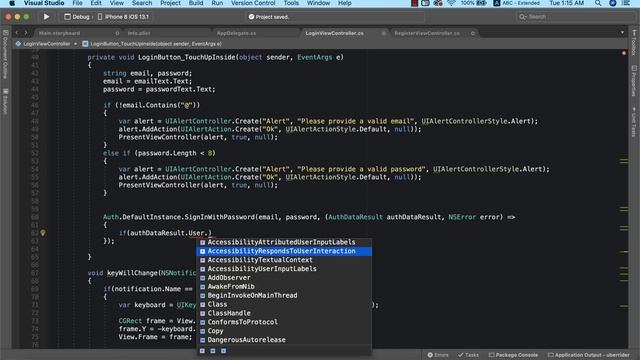The image size is (640, 360).
Task: Open the Tools menu
Action: 291,3
